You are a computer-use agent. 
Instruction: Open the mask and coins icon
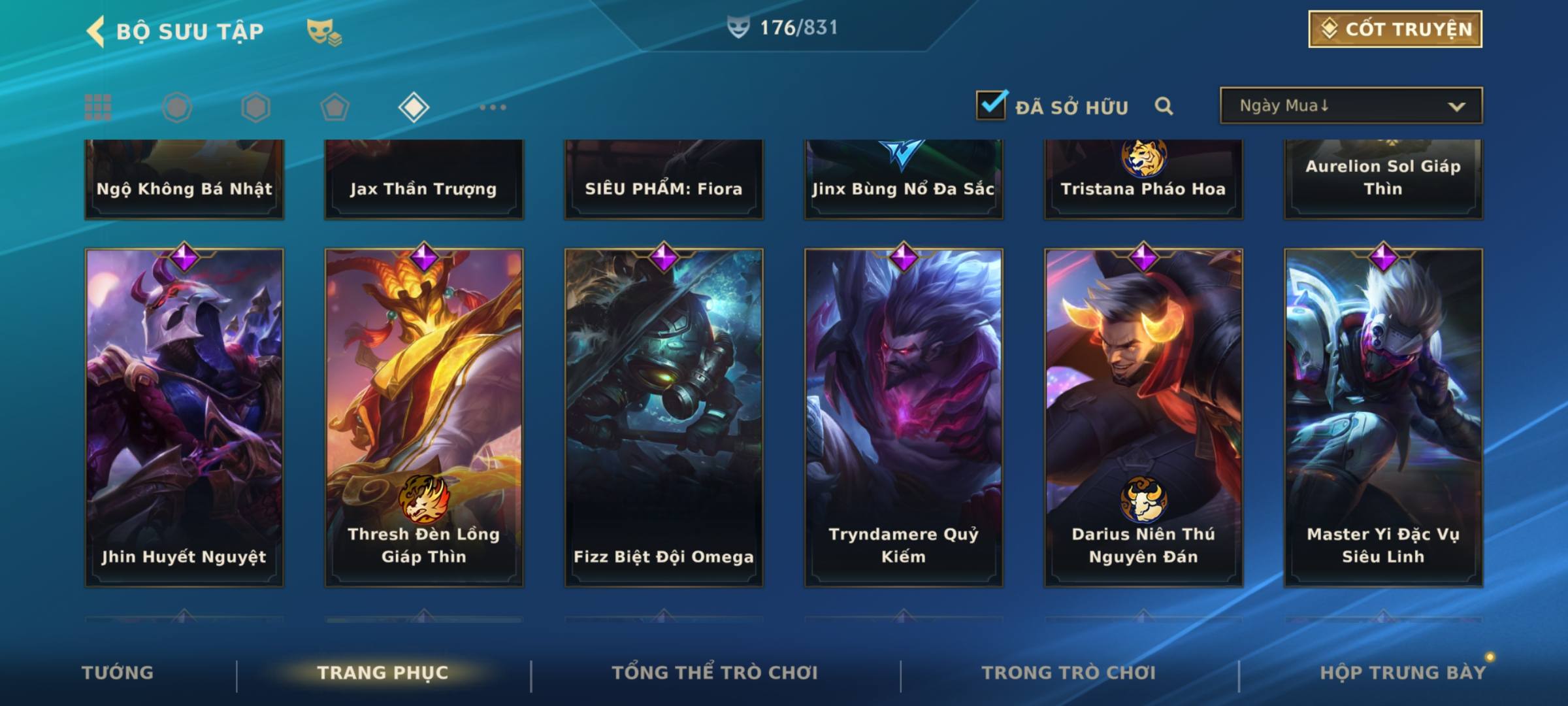click(324, 32)
